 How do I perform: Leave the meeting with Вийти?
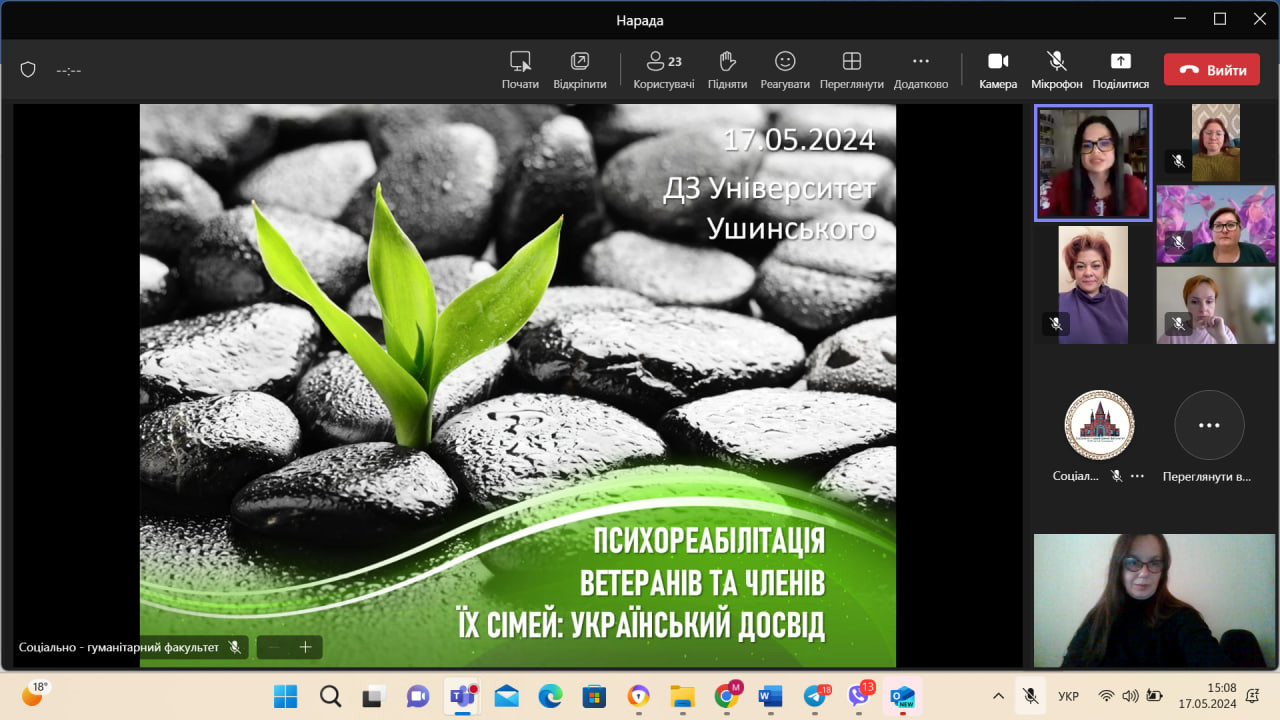click(1211, 70)
